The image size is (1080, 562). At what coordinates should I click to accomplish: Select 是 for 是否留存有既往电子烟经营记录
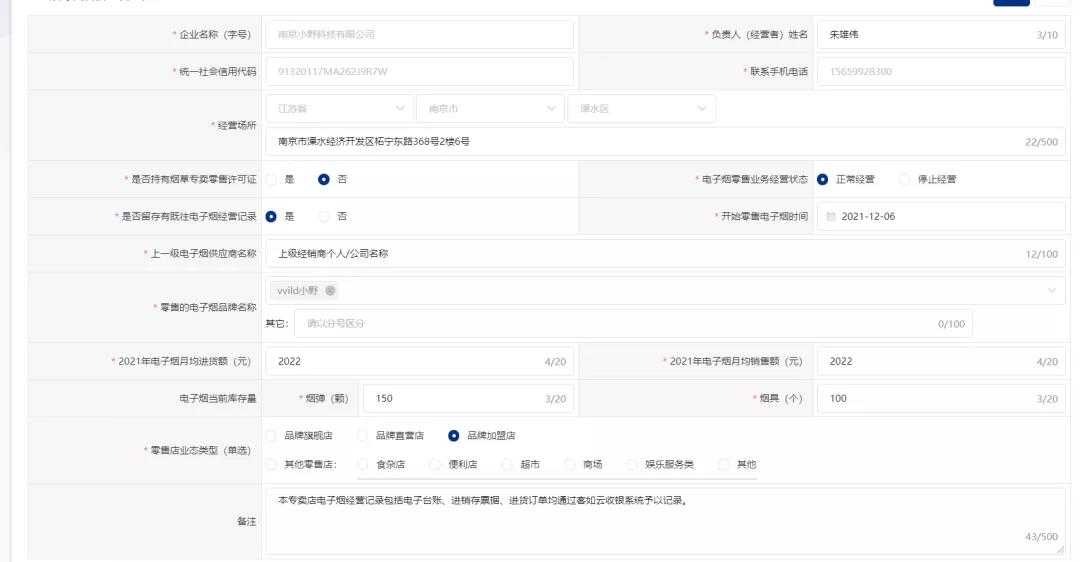click(x=271, y=216)
